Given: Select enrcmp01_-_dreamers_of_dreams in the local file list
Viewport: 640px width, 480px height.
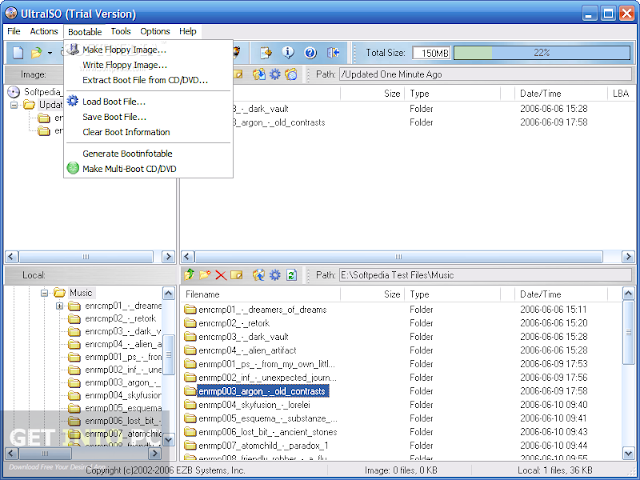Looking at the screenshot, I should (255, 310).
